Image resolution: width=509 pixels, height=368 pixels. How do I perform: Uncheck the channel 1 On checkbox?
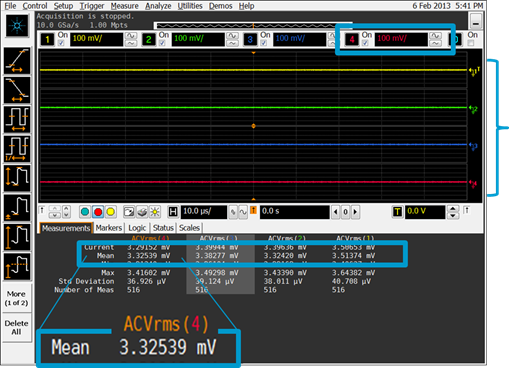click(61, 43)
